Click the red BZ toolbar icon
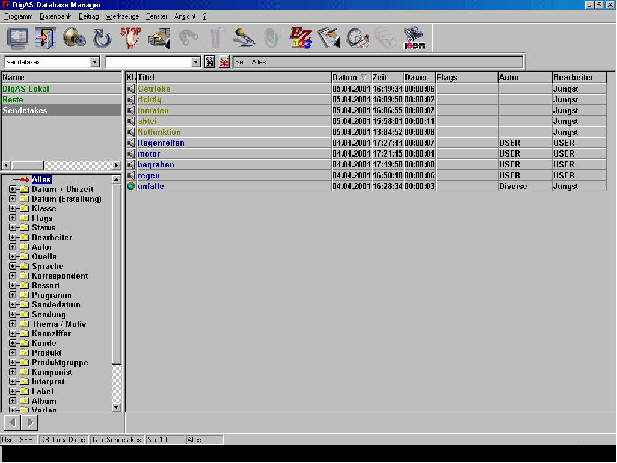The image size is (617, 463). click(x=300, y=38)
